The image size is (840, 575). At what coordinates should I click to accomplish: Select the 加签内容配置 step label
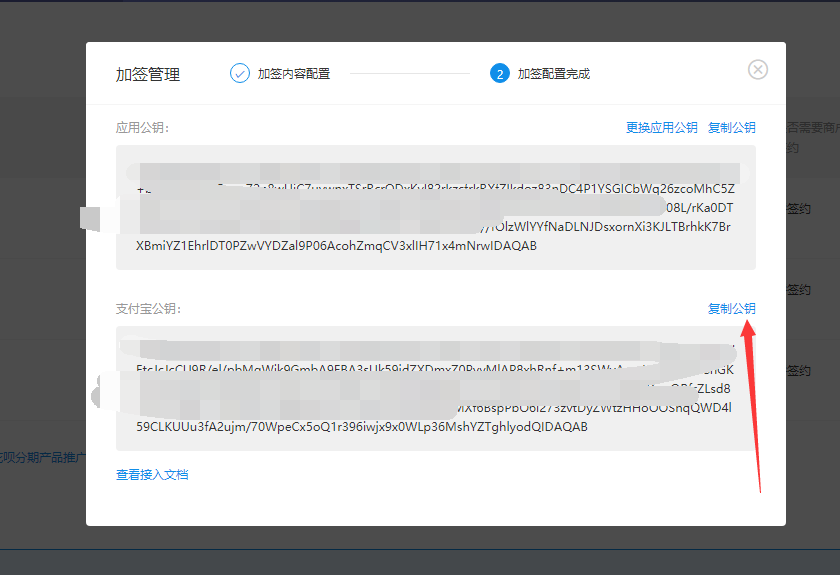pyautogui.click(x=294, y=74)
